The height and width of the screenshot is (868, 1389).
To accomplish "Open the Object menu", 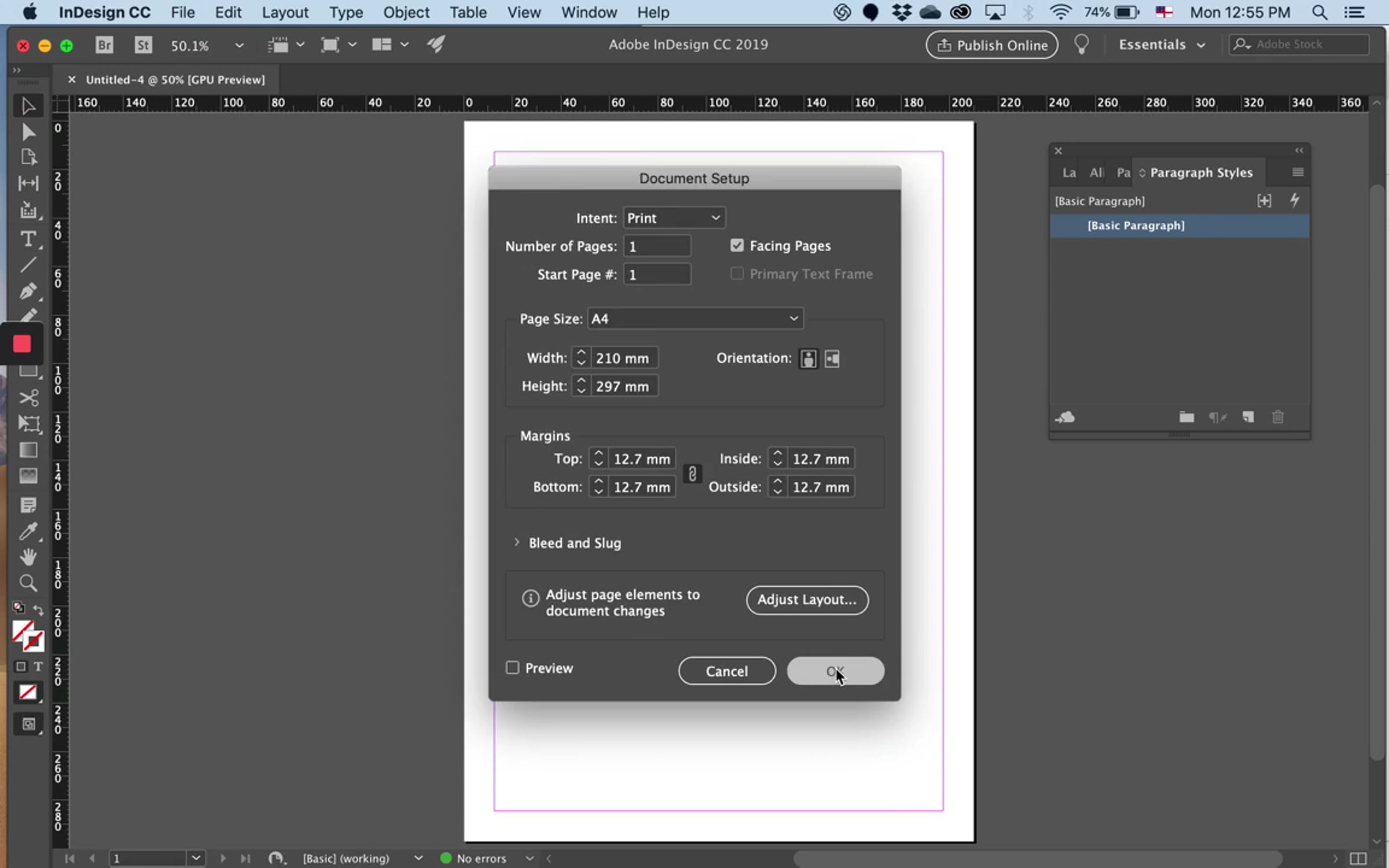I will pos(406,12).
